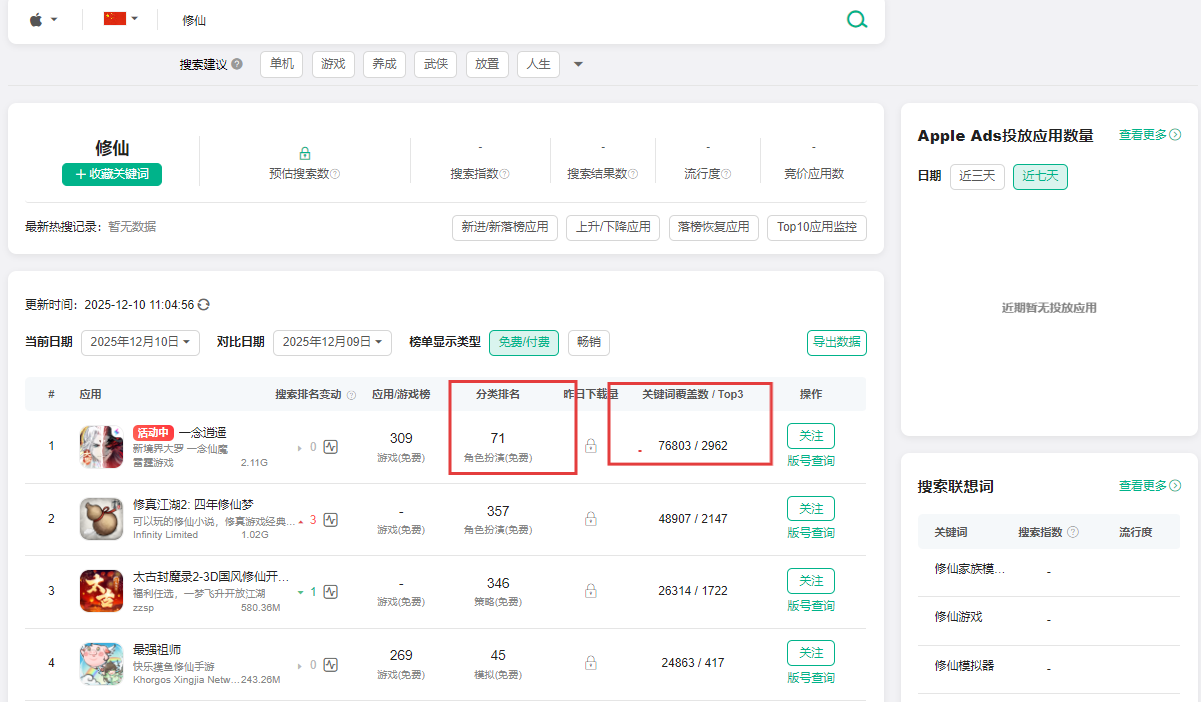Open the 一念逍遥 app thumbnail
The height and width of the screenshot is (702, 1201).
pyautogui.click(x=101, y=446)
